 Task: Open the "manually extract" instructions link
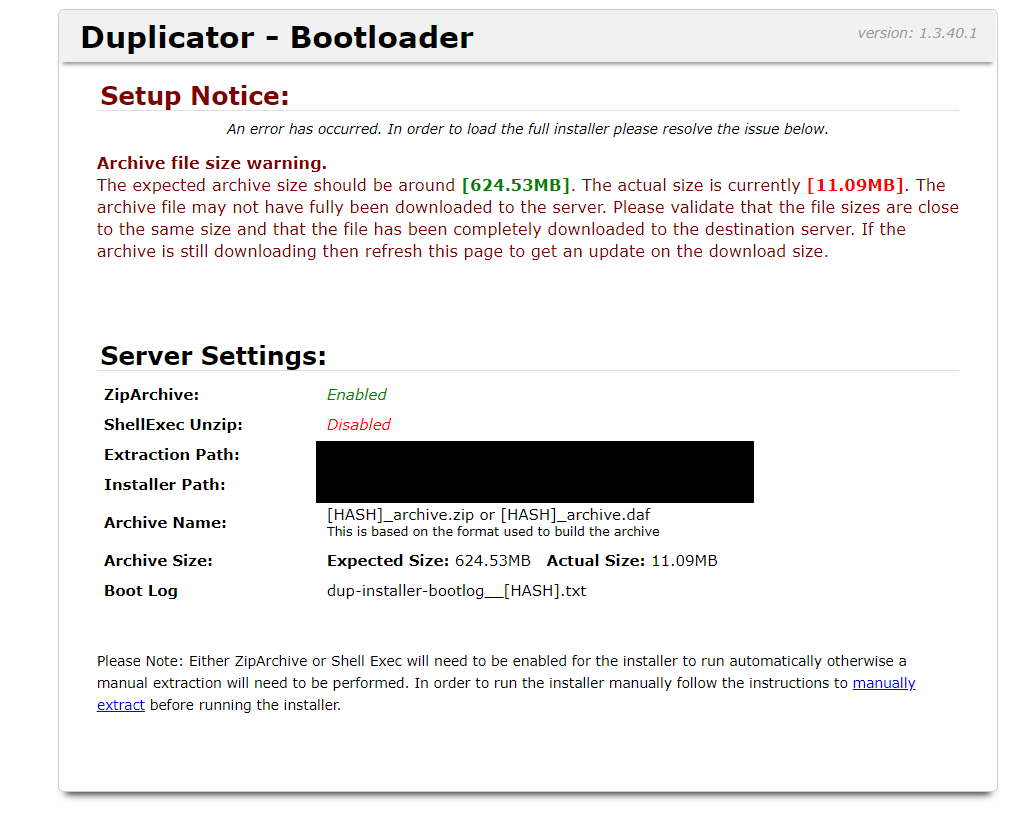click(884, 683)
